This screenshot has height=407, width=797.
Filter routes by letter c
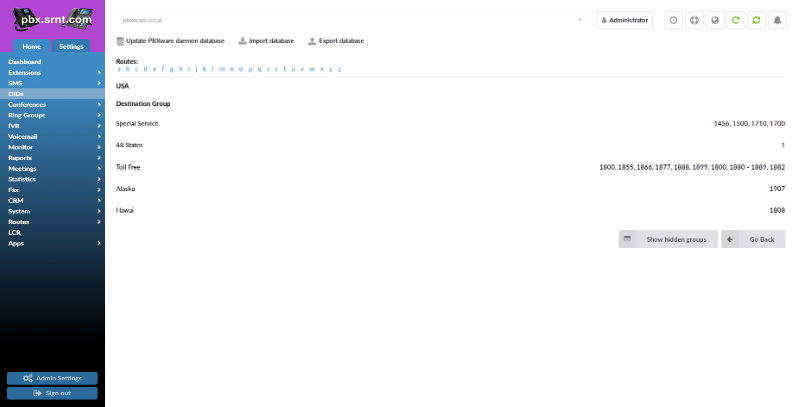(x=136, y=69)
